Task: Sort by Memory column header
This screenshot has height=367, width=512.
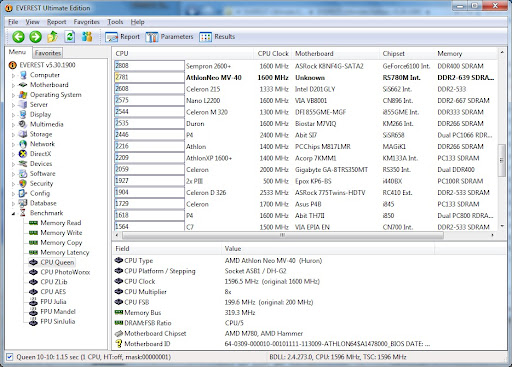Action: [x=466, y=53]
